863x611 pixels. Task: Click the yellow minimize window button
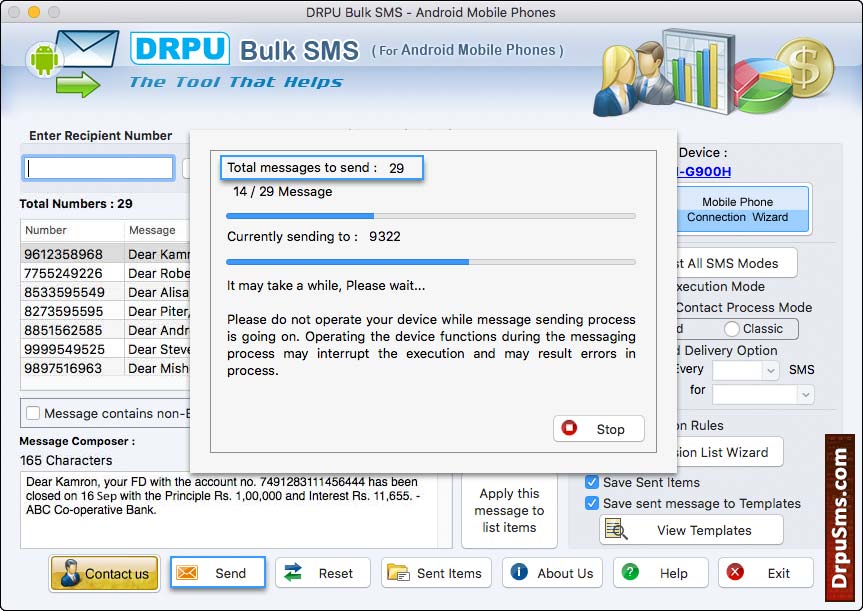(34, 12)
